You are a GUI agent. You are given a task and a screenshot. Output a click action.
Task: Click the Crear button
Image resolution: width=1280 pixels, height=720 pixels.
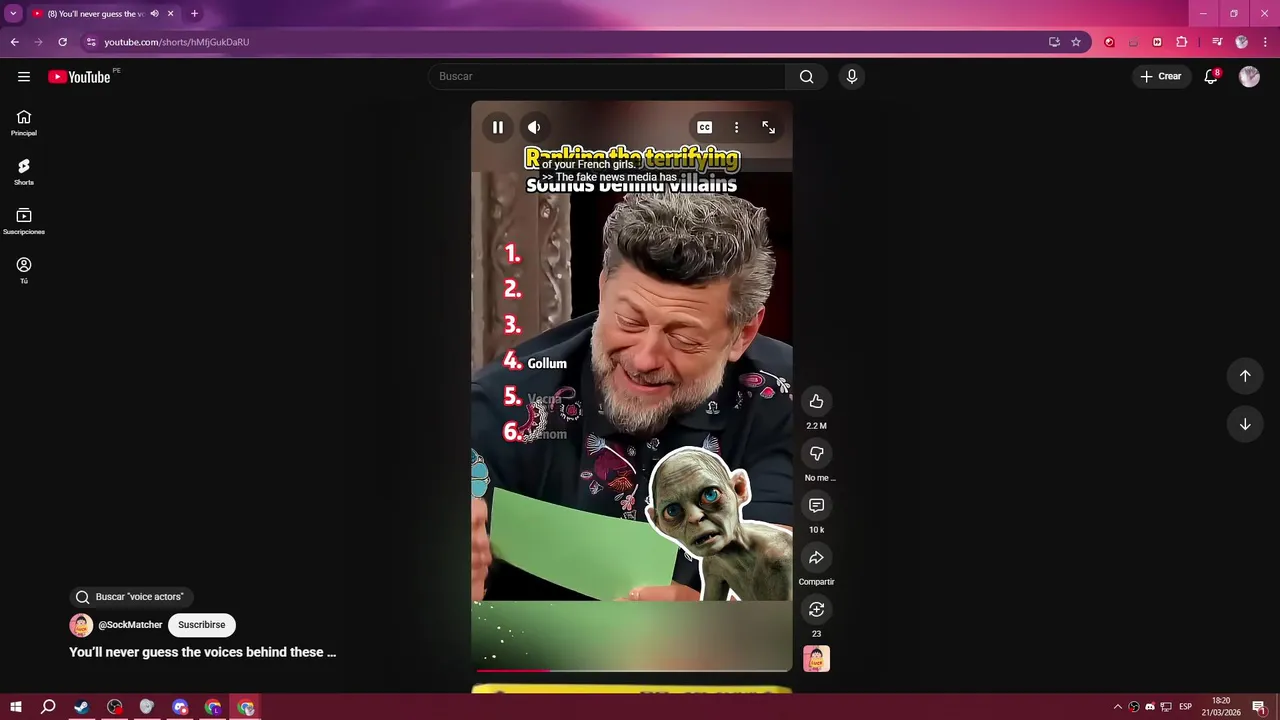[1161, 77]
